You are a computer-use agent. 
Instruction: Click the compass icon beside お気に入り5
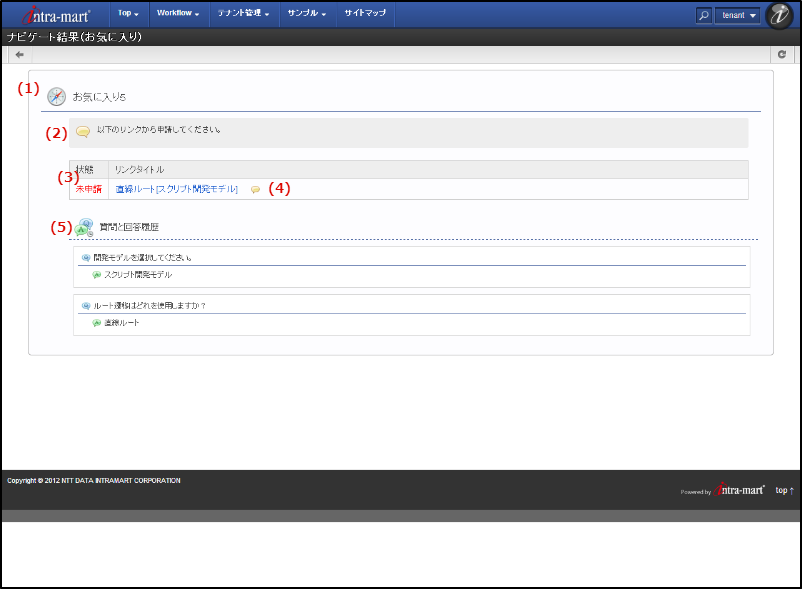(56, 97)
